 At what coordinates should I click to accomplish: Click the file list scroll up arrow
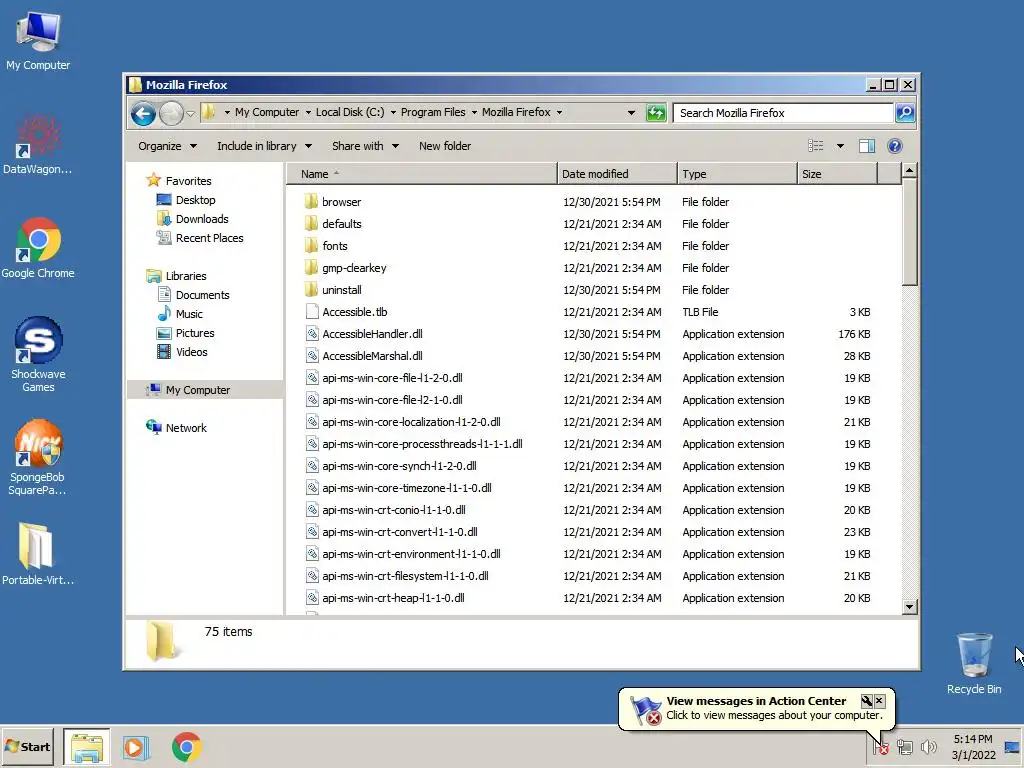pos(909,171)
